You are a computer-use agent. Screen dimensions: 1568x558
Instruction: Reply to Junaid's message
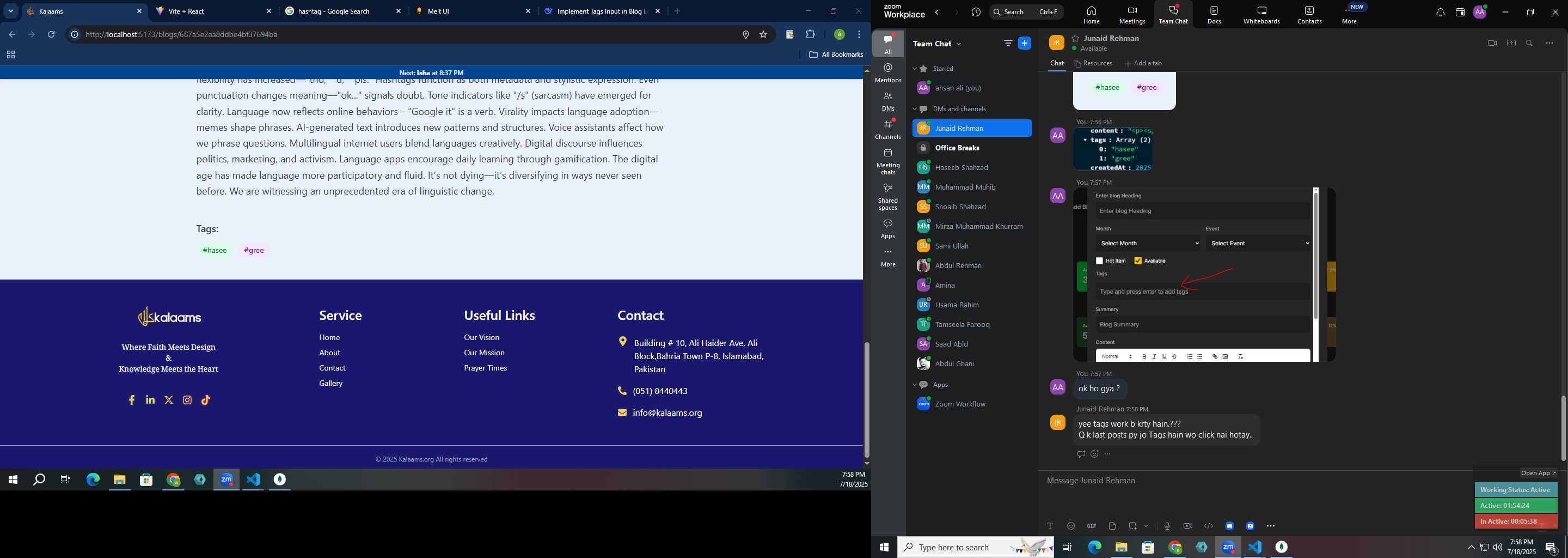1080,454
